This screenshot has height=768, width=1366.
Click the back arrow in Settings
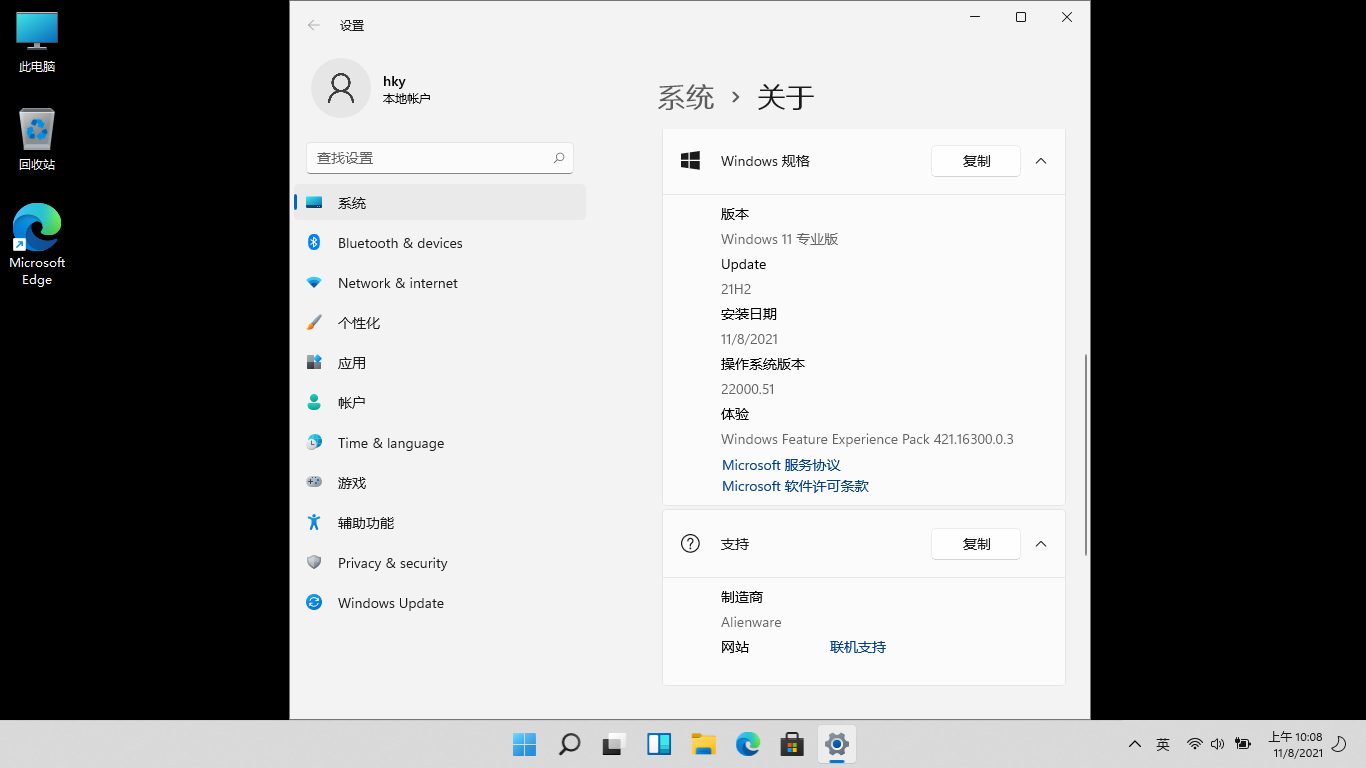click(x=314, y=25)
